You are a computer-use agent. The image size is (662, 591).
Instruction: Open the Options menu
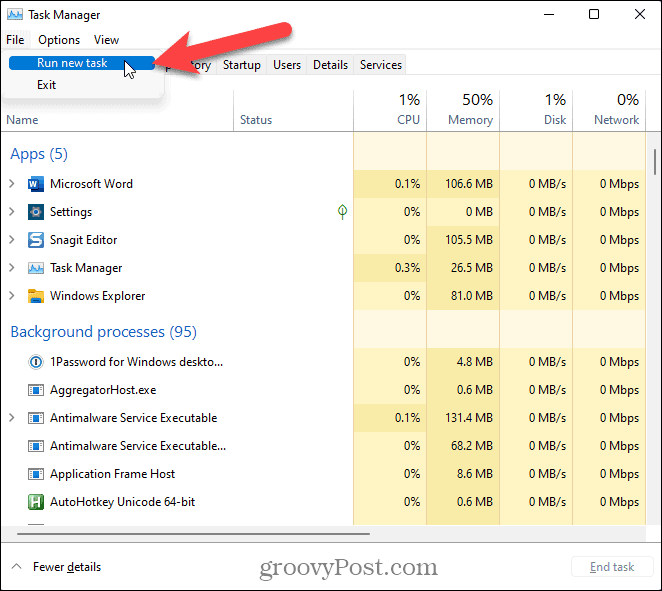(59, 40)
